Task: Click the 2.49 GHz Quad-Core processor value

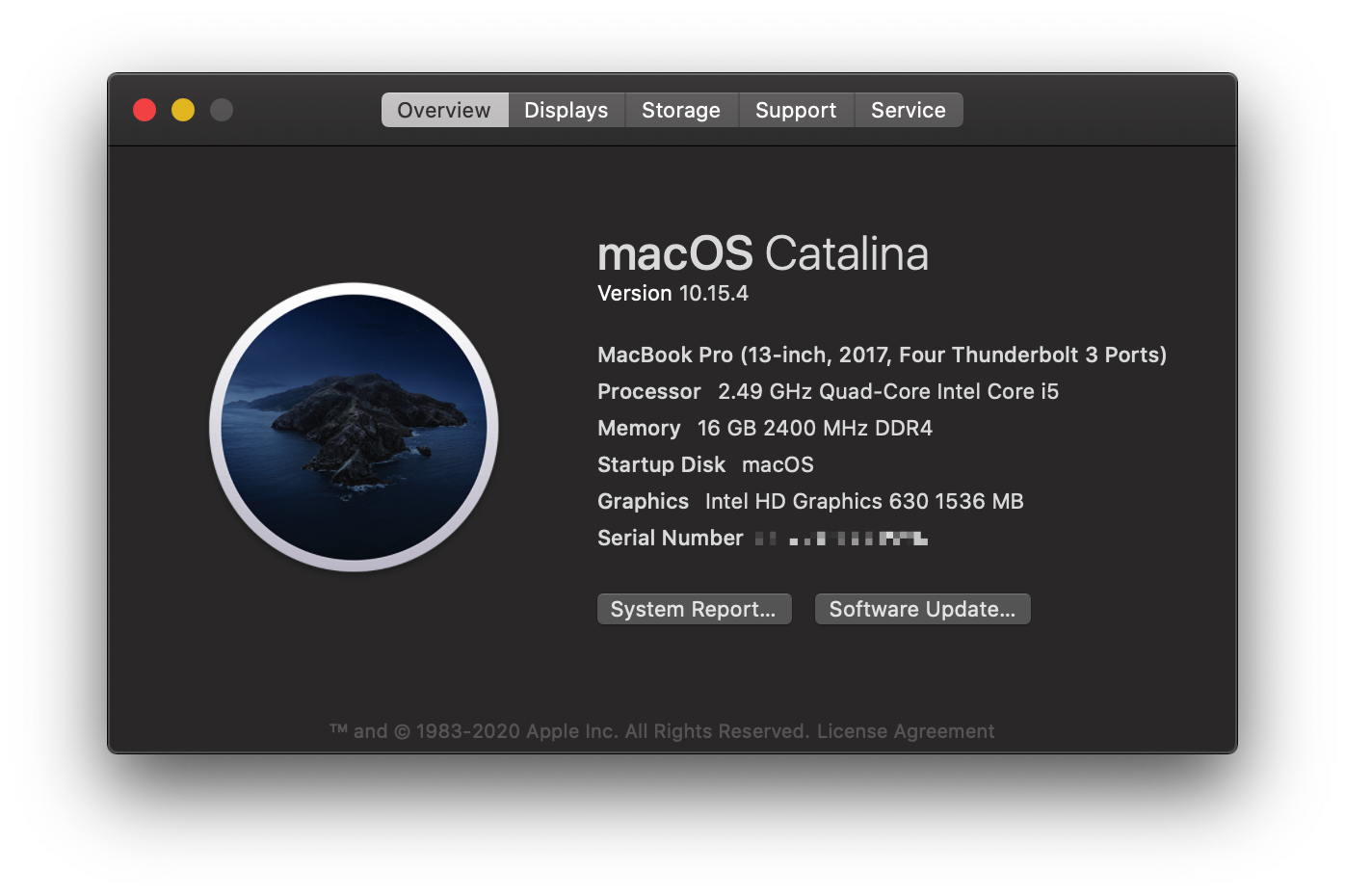Action: (x=888, y=392)
